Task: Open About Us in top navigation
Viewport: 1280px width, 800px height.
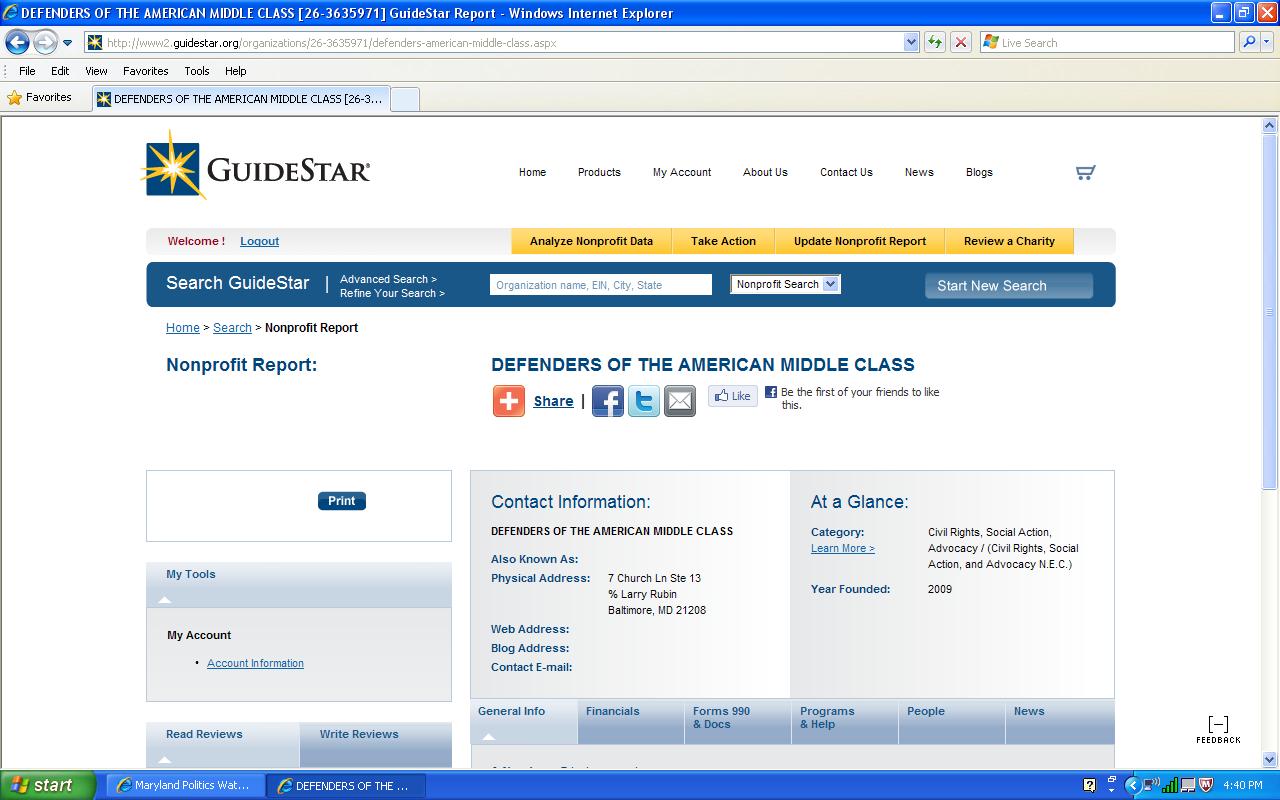Action: tap(765, 172)
